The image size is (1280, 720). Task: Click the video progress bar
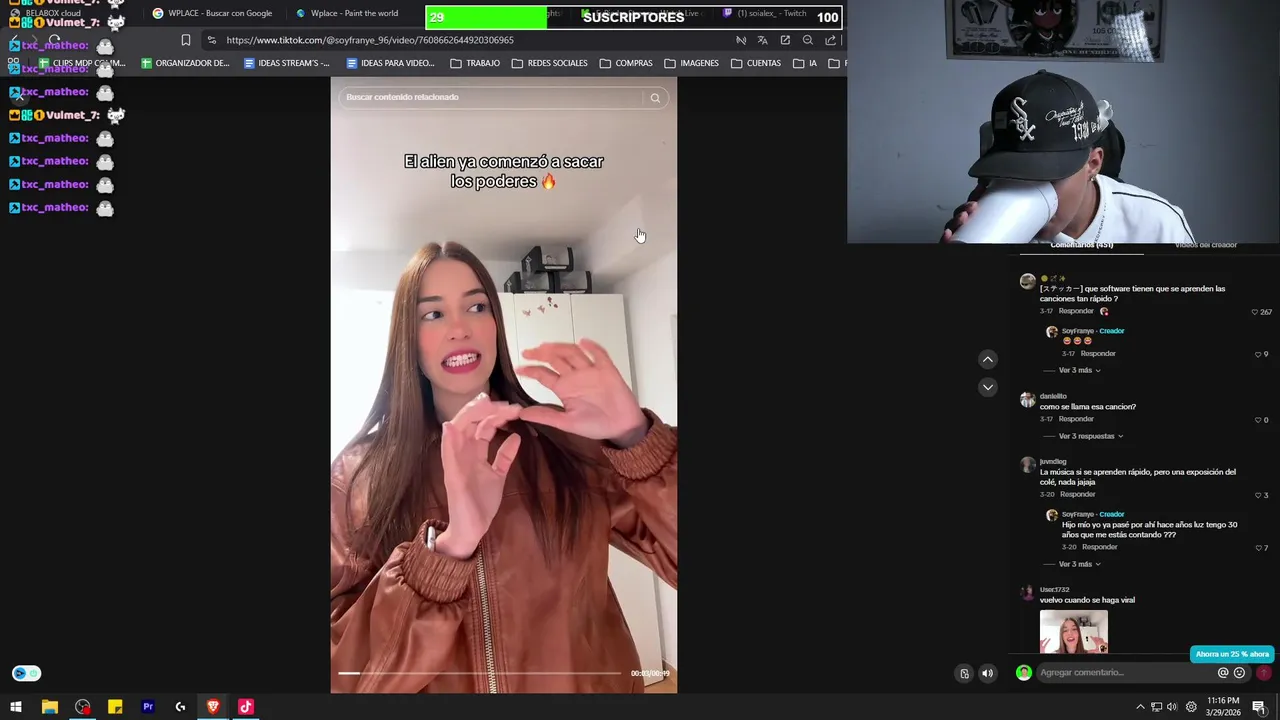point(480,673)
